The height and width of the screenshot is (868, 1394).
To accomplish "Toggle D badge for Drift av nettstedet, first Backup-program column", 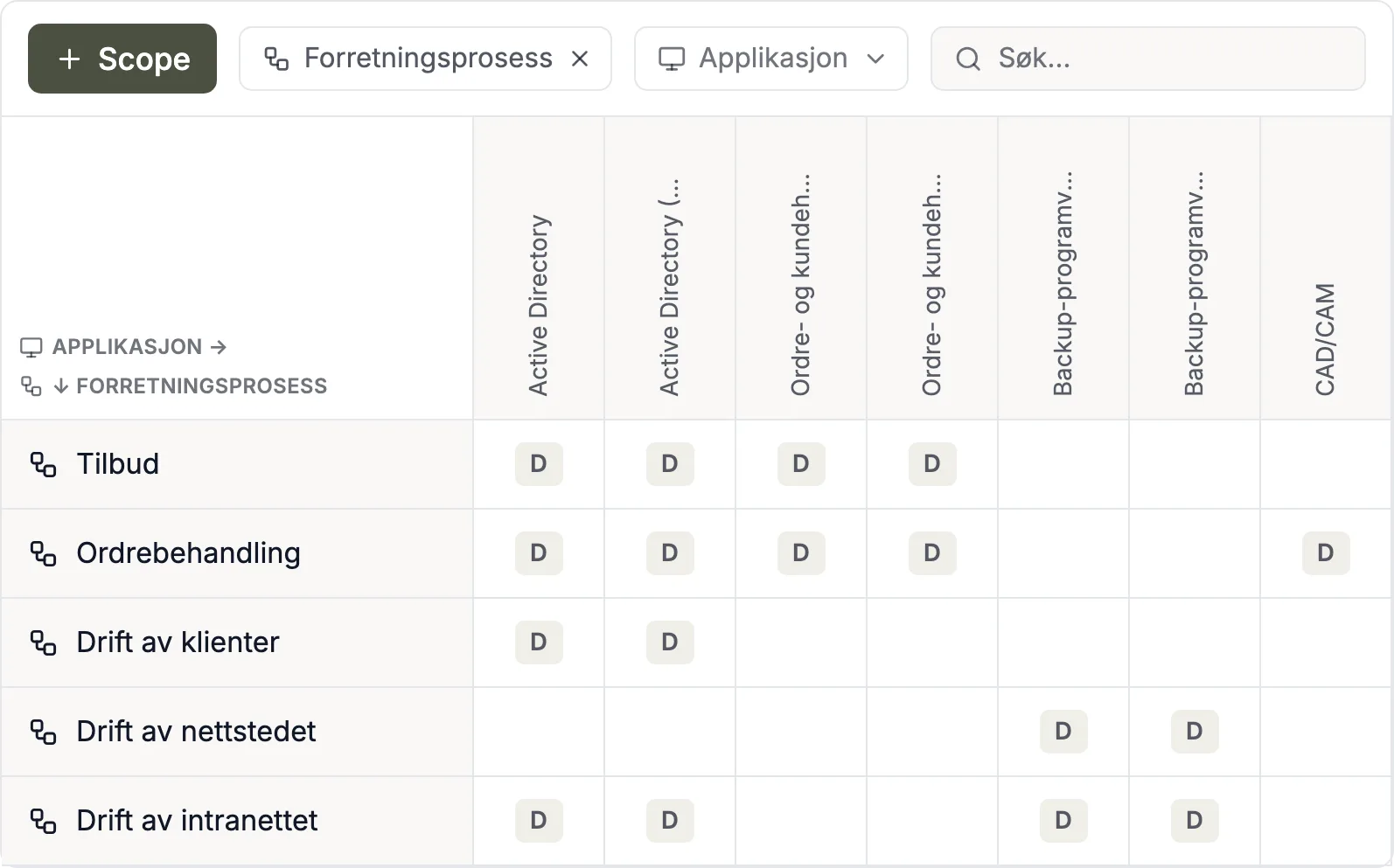I will 1063,732.
